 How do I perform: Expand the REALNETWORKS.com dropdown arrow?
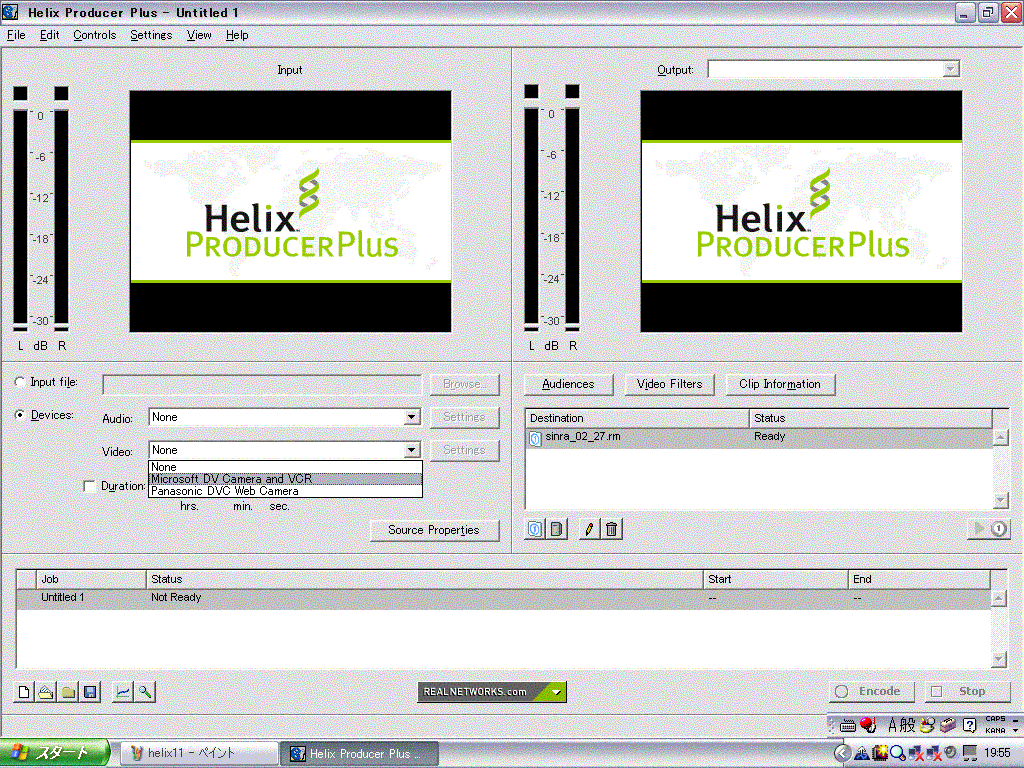pyautogui.click(x=556, y=692)
